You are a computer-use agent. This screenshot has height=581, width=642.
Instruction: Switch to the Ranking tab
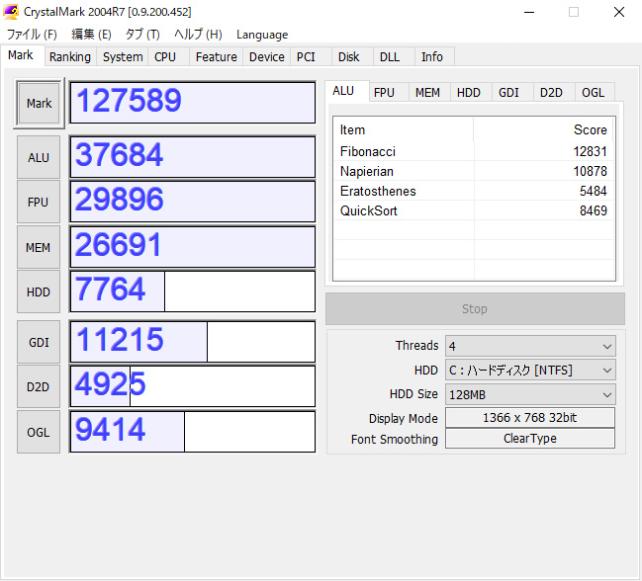(70, 57)
